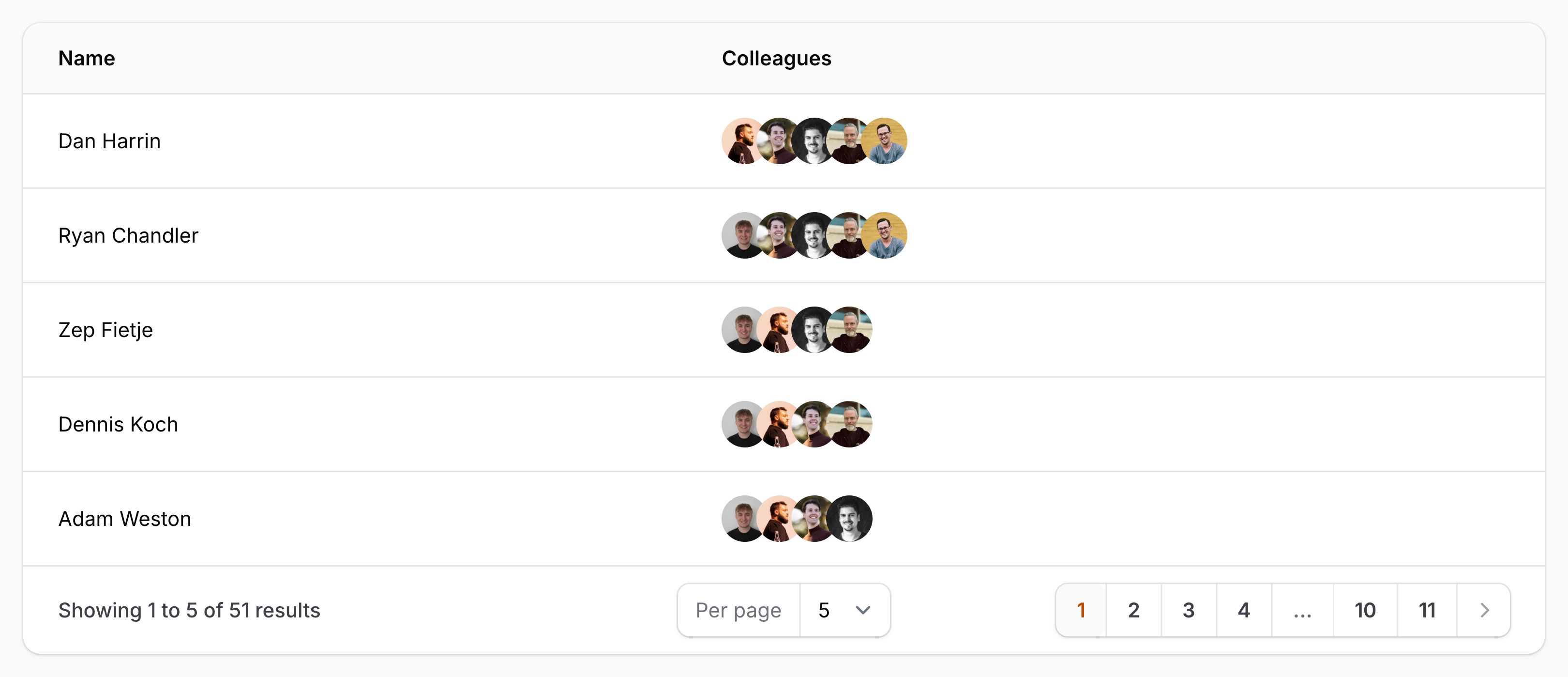Open the Per page dropdown
1568x677 pixels.
coord(844,610)
